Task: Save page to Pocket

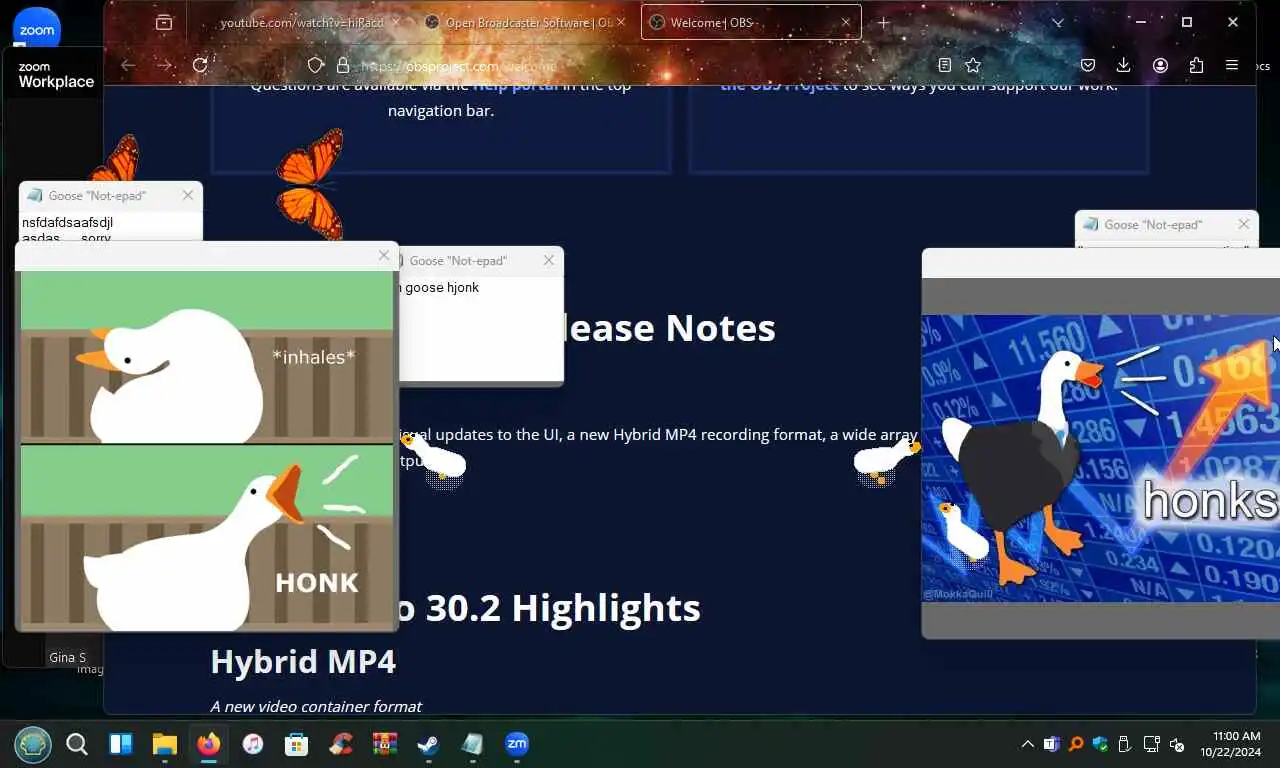Action: pyautogui.click(x=1088, y=65)
